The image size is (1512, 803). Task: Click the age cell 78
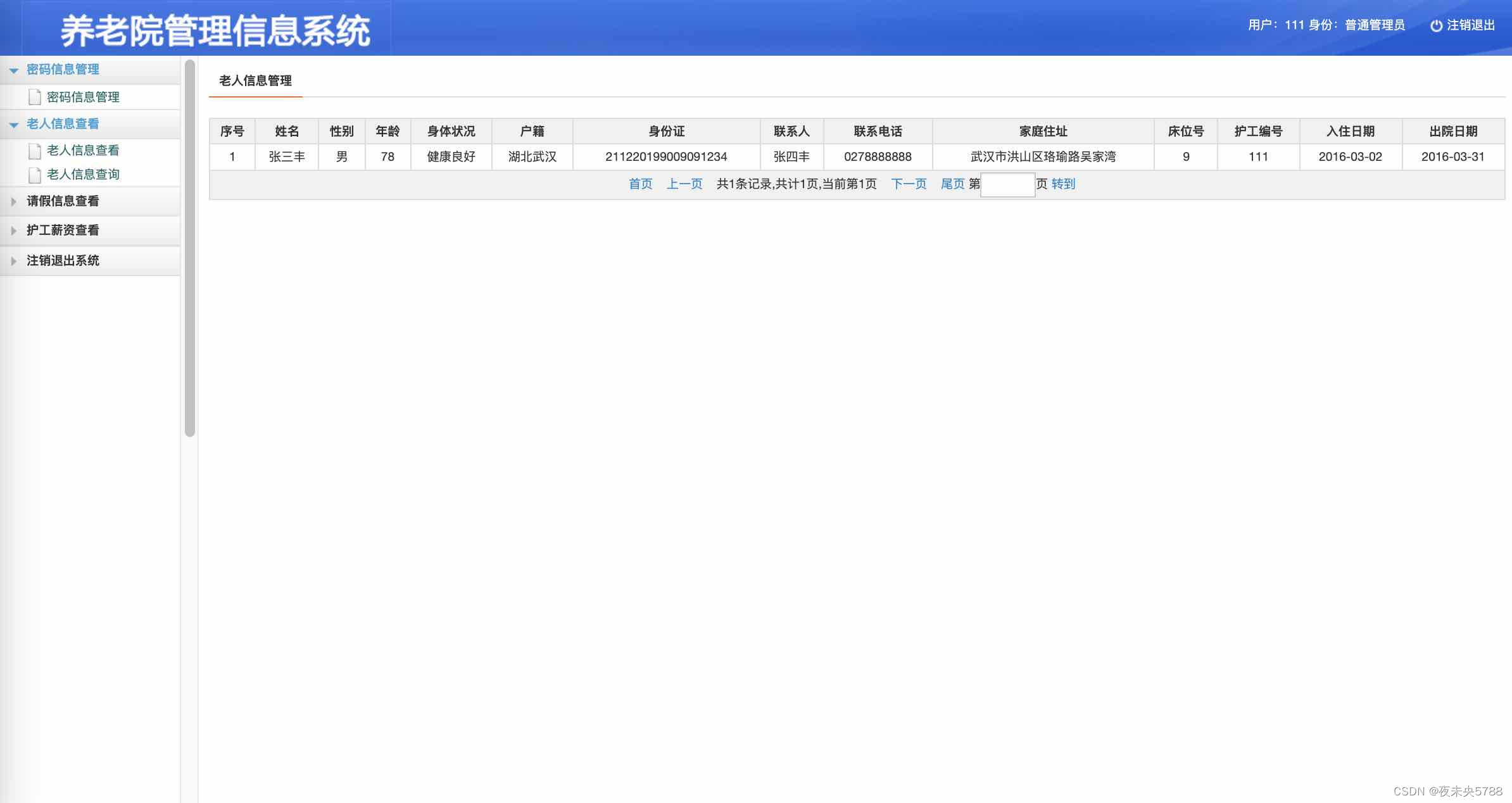click(x=388, y=156)
